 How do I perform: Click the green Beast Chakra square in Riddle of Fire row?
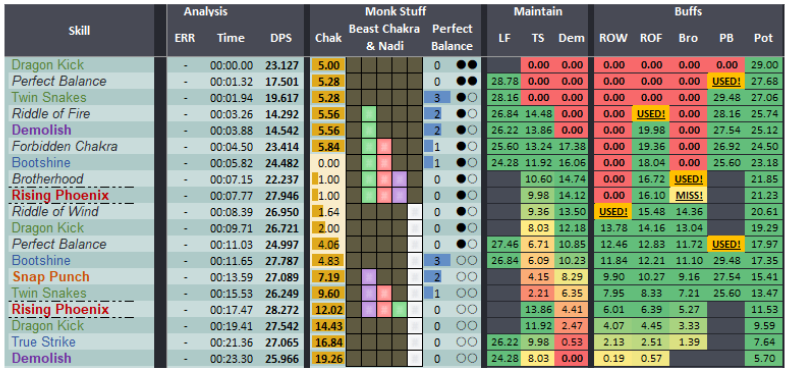click(x=369, y=114)
